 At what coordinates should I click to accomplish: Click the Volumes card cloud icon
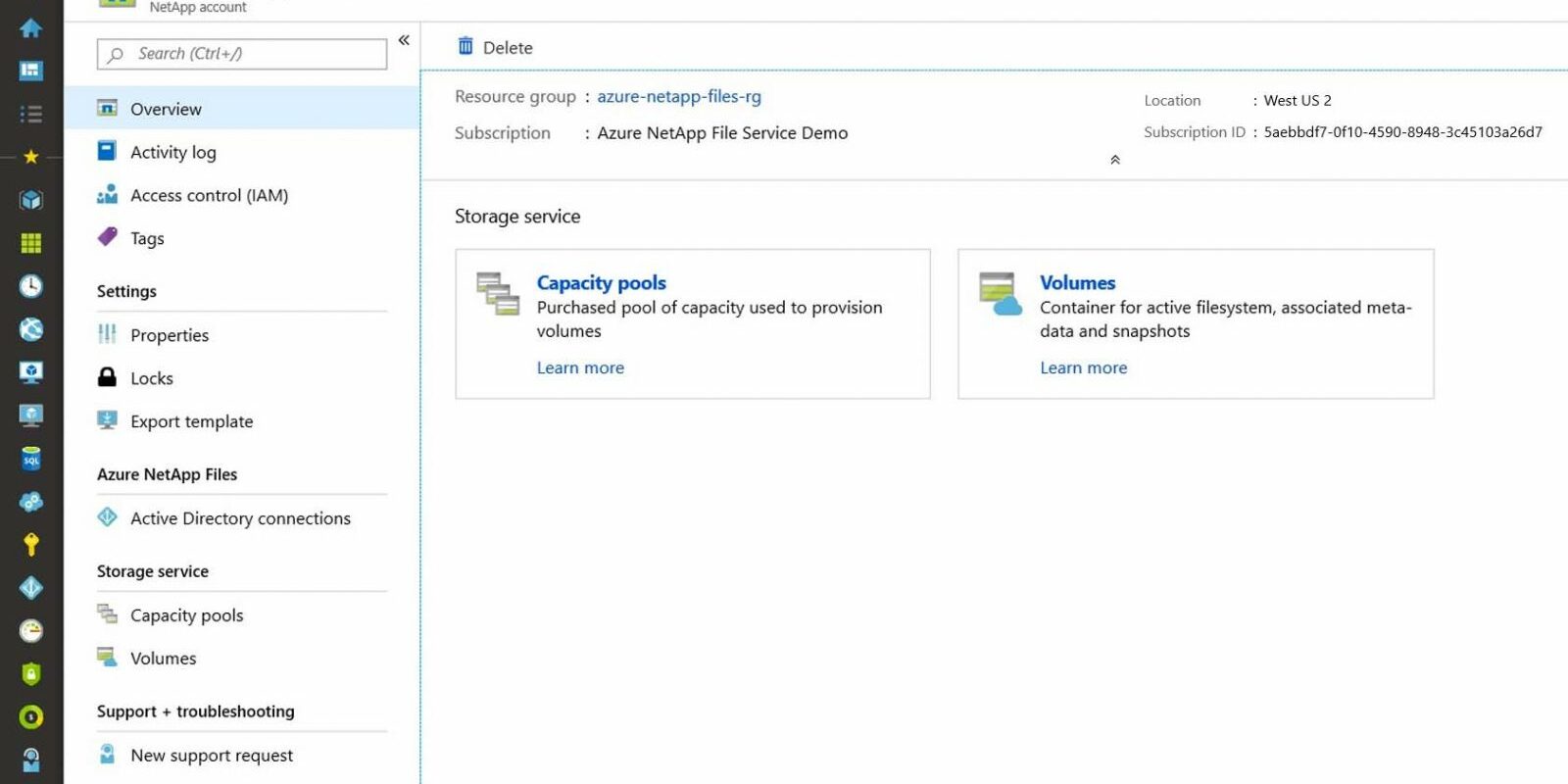pos(1001,294)
